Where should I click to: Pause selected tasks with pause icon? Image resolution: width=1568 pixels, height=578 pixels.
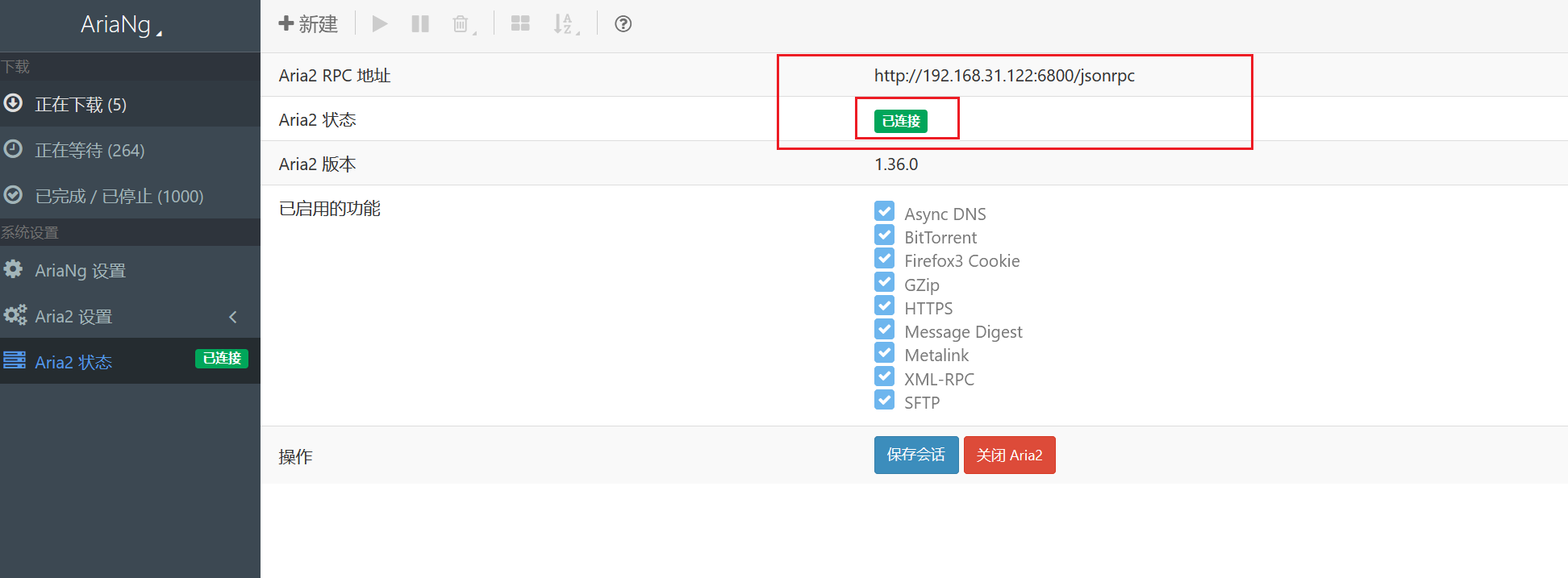point(420,24)
